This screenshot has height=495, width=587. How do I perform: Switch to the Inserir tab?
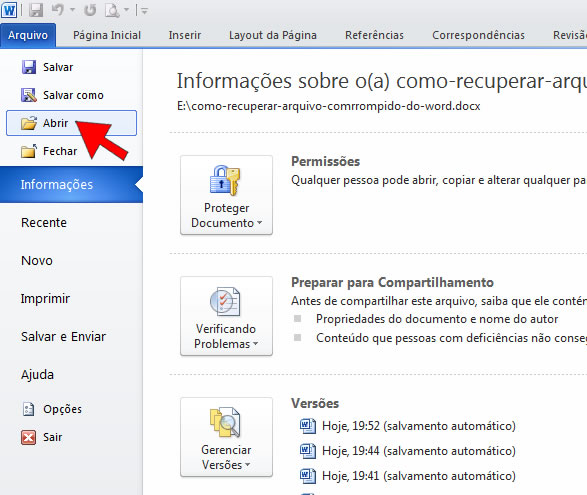tap(185, 35)
